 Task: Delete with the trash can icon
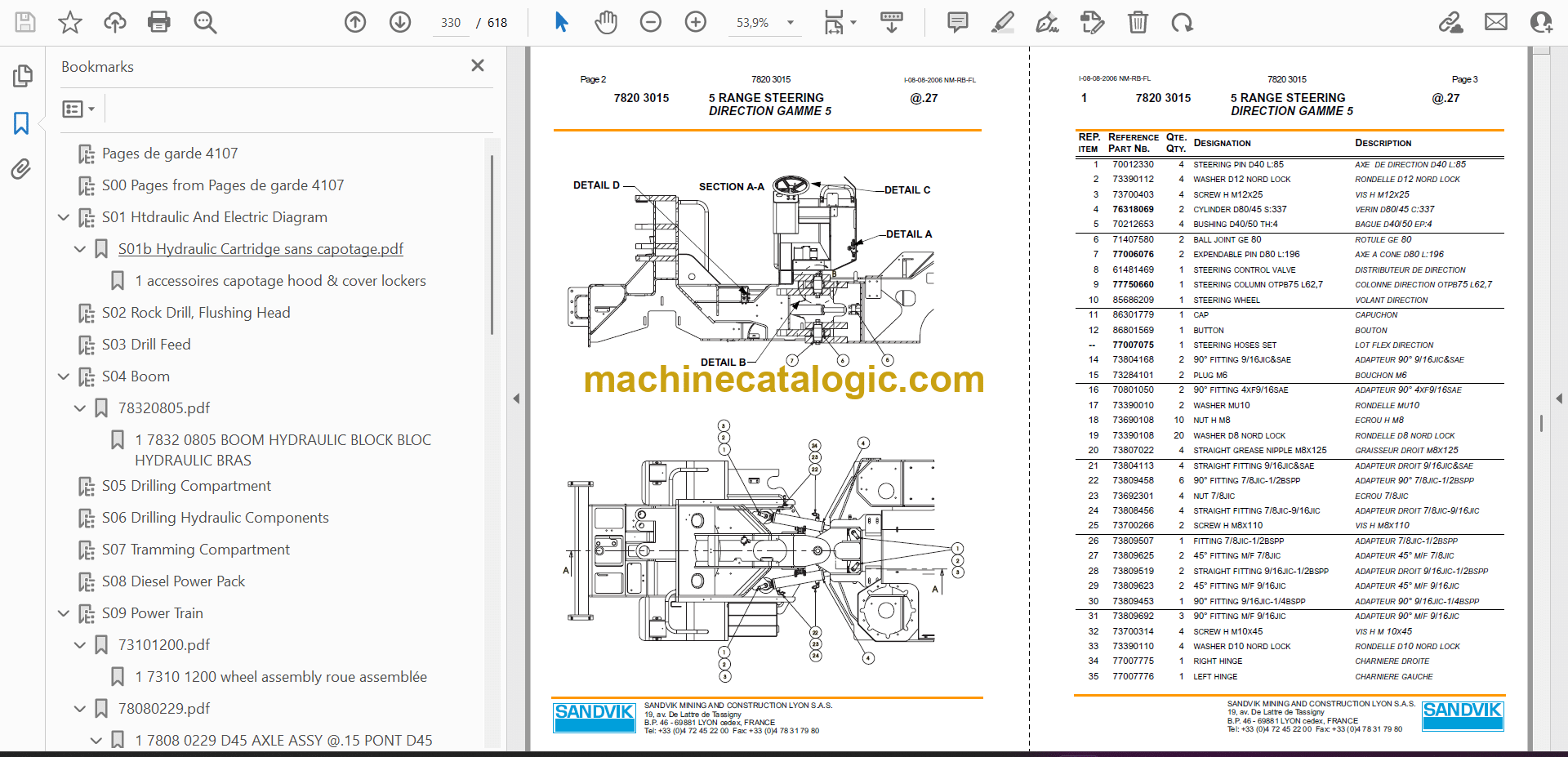1138,22
